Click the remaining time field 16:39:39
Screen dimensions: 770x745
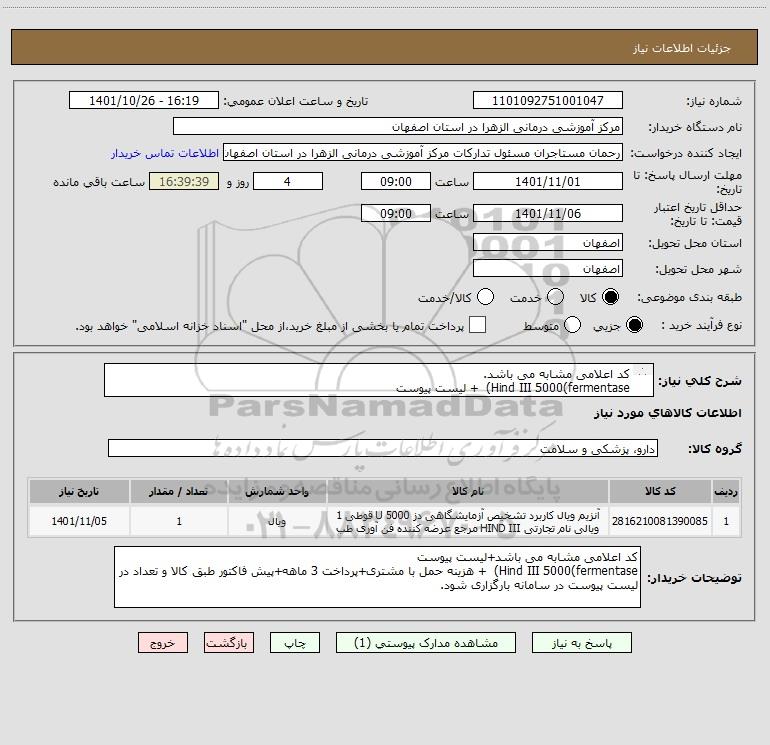coord(184,181)
